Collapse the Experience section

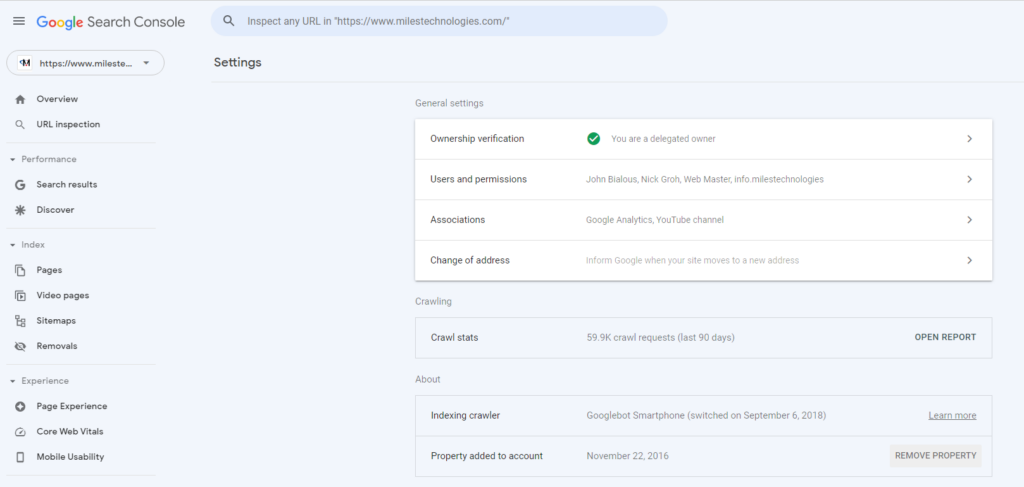coord(12,381)
